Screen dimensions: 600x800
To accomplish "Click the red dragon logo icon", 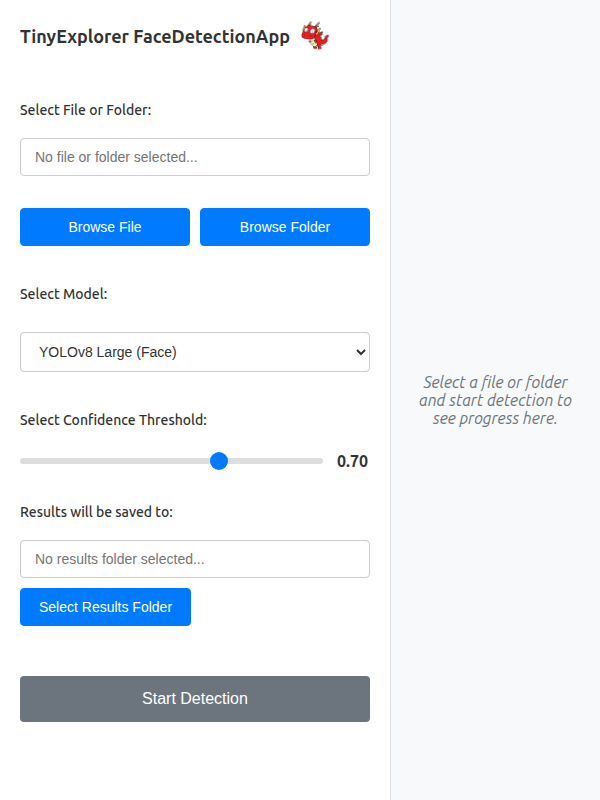I will [x=315, y=37].
